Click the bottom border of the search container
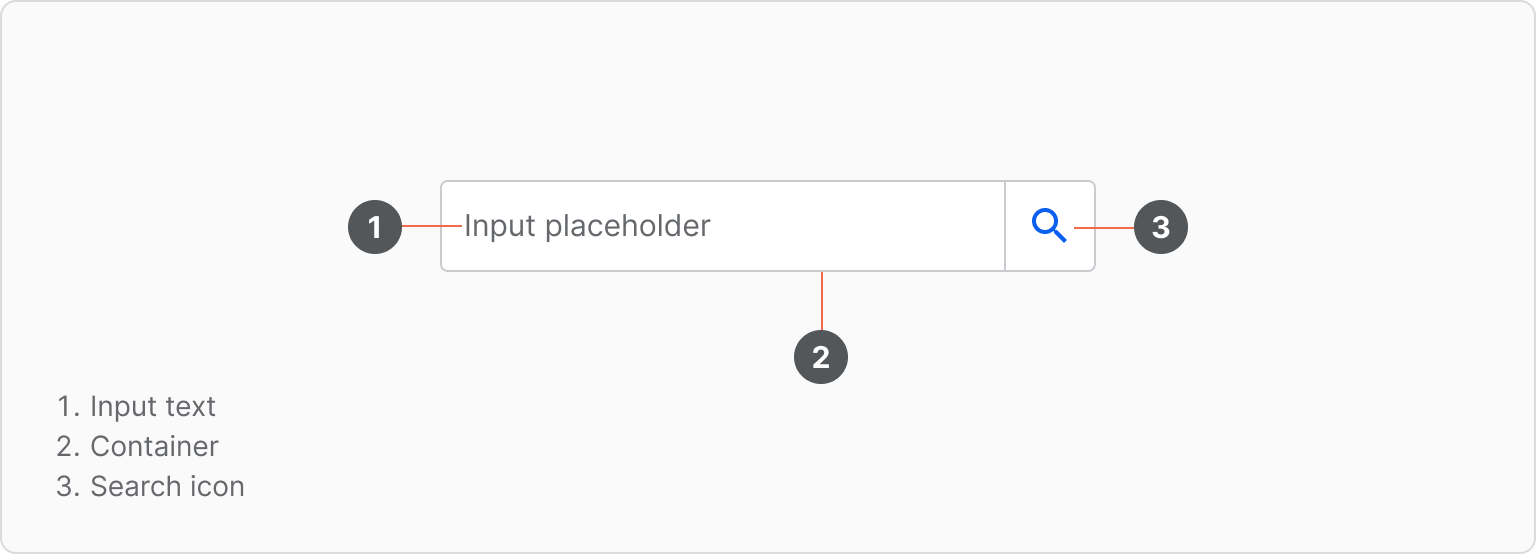The height and width of the screenshot is (554, 1536). [x=768, y=270]
